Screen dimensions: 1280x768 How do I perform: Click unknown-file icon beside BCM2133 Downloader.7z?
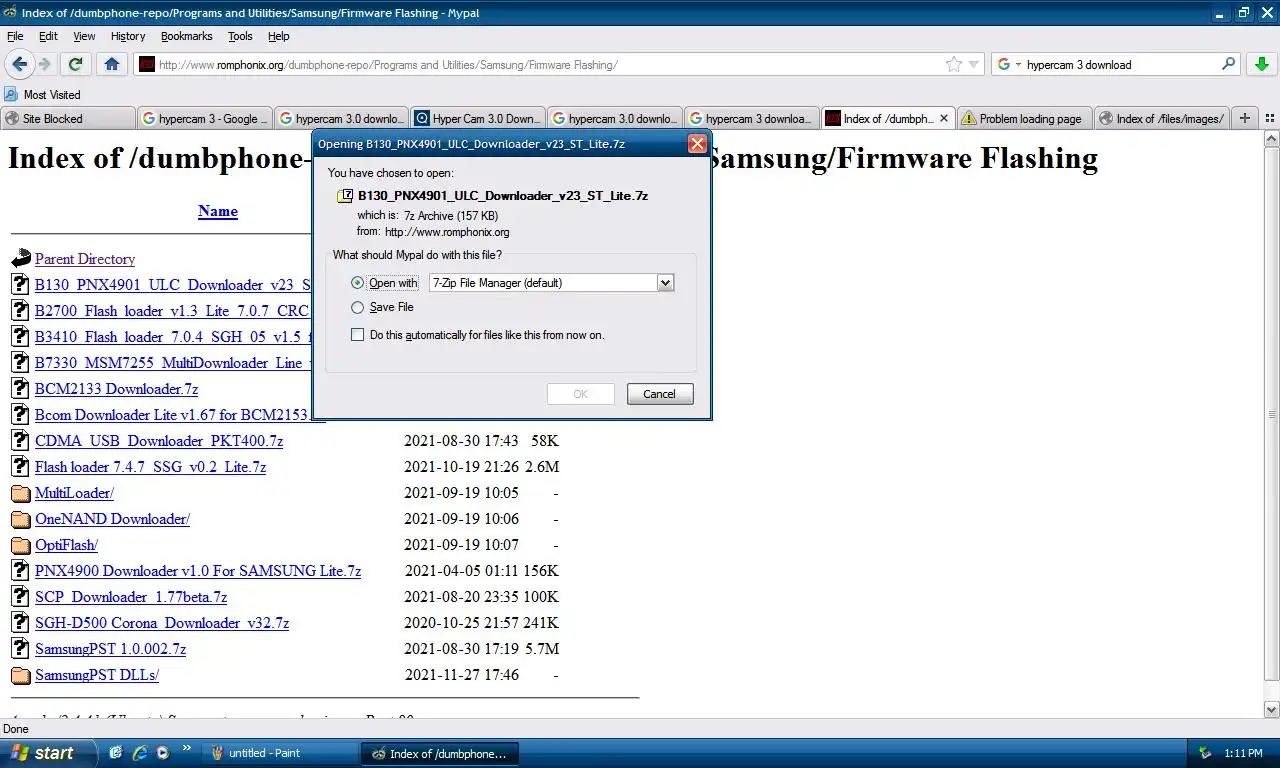point(20,389)
